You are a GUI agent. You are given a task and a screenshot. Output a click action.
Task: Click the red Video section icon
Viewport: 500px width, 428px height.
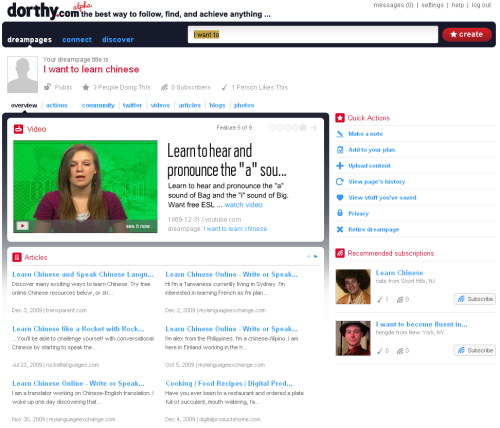pos(18,129)
